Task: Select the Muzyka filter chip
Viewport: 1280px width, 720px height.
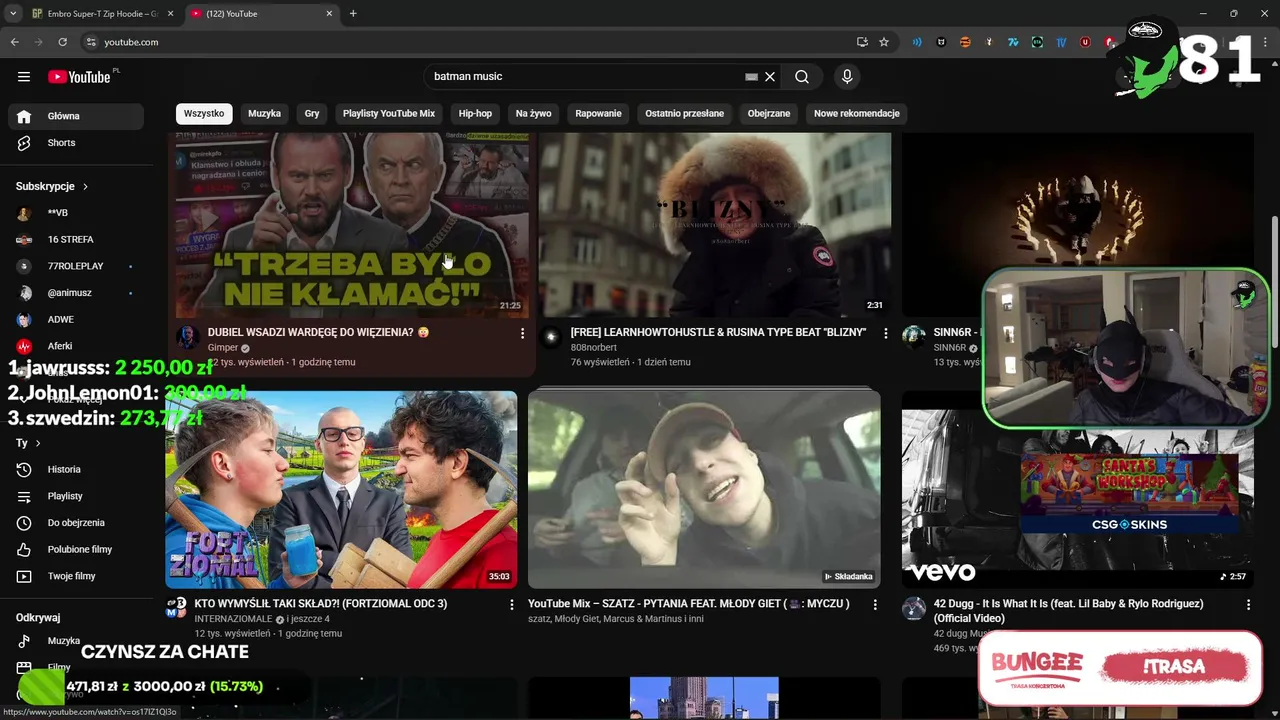Action: click(264, 114)
